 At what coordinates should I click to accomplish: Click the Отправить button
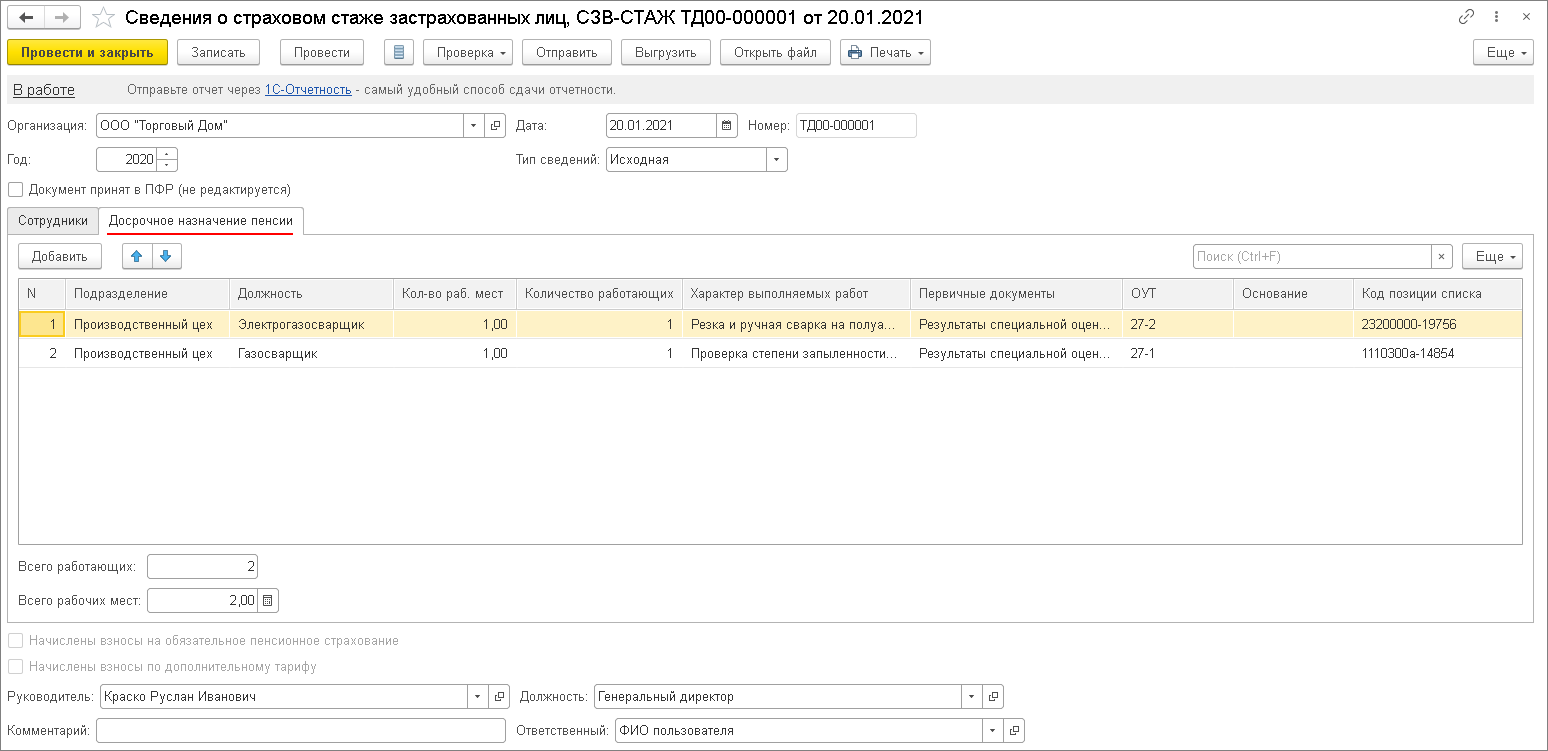tap(566, 52)
